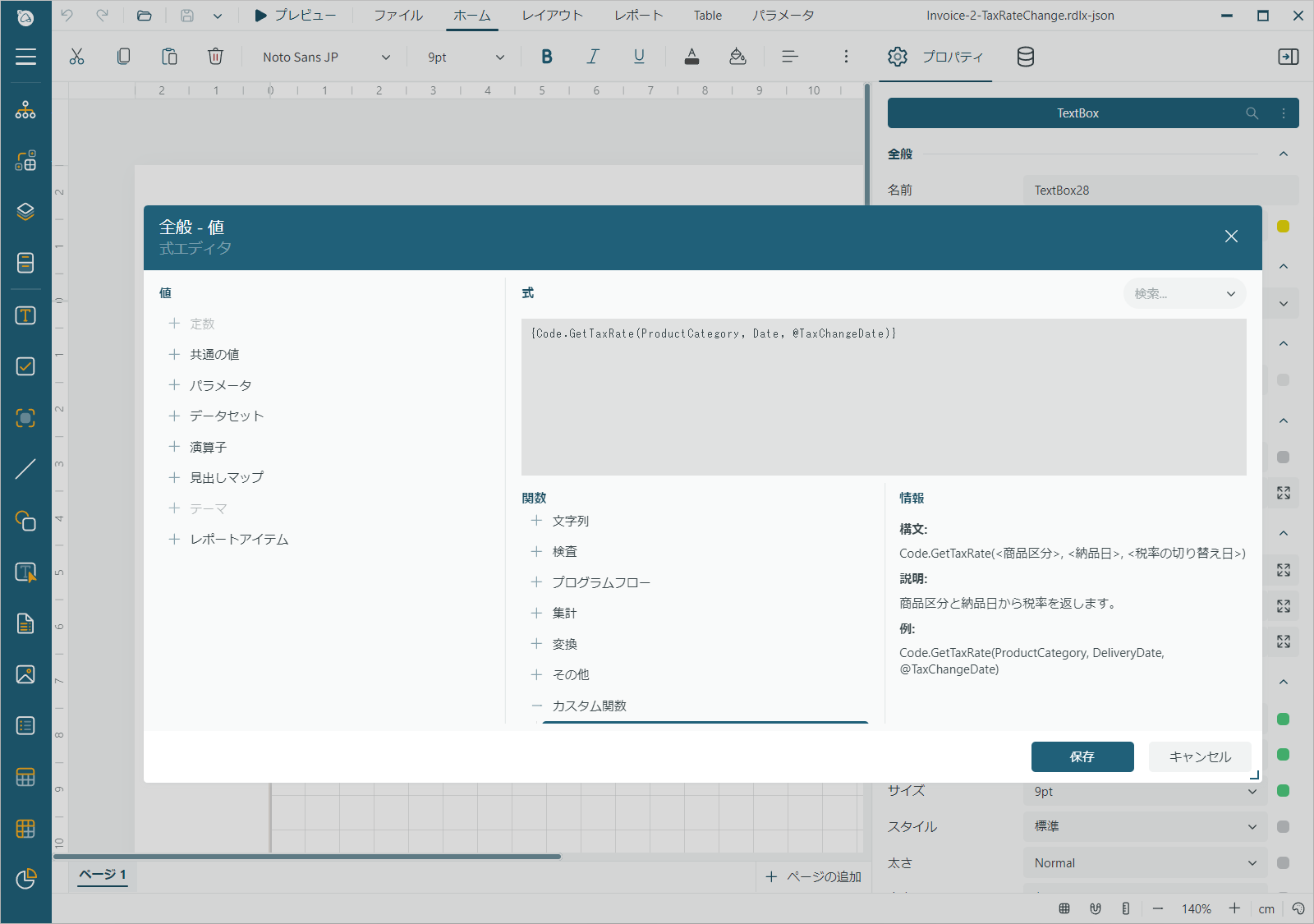Click the プレビュー button
1314x924 pixels.
[296, 16]
